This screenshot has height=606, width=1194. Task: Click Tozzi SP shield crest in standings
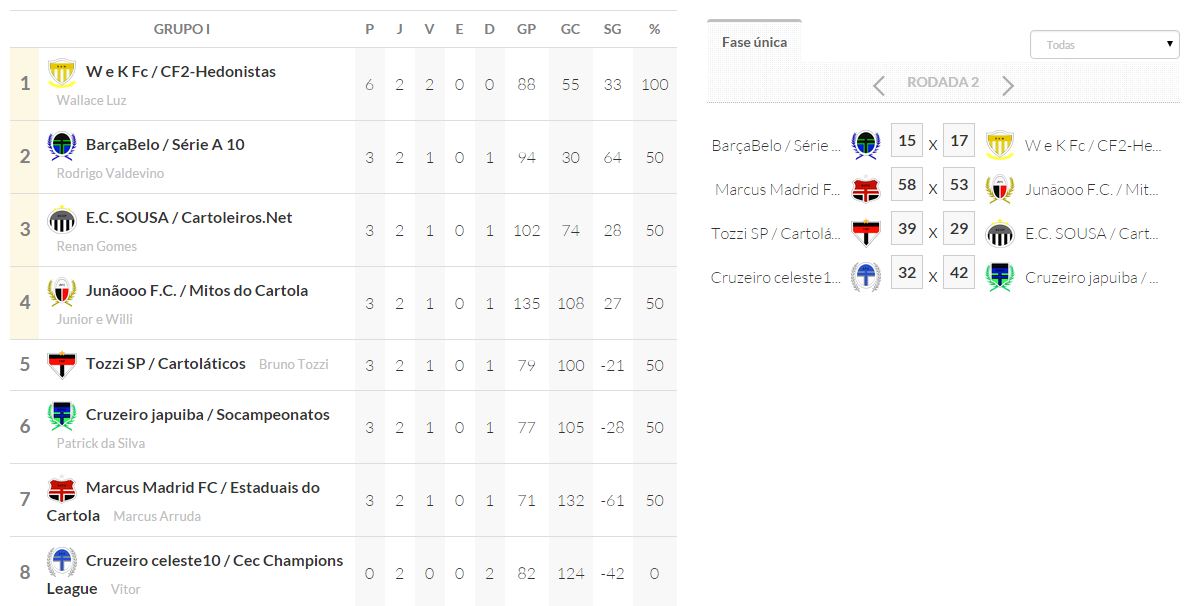tap(62, 365)
